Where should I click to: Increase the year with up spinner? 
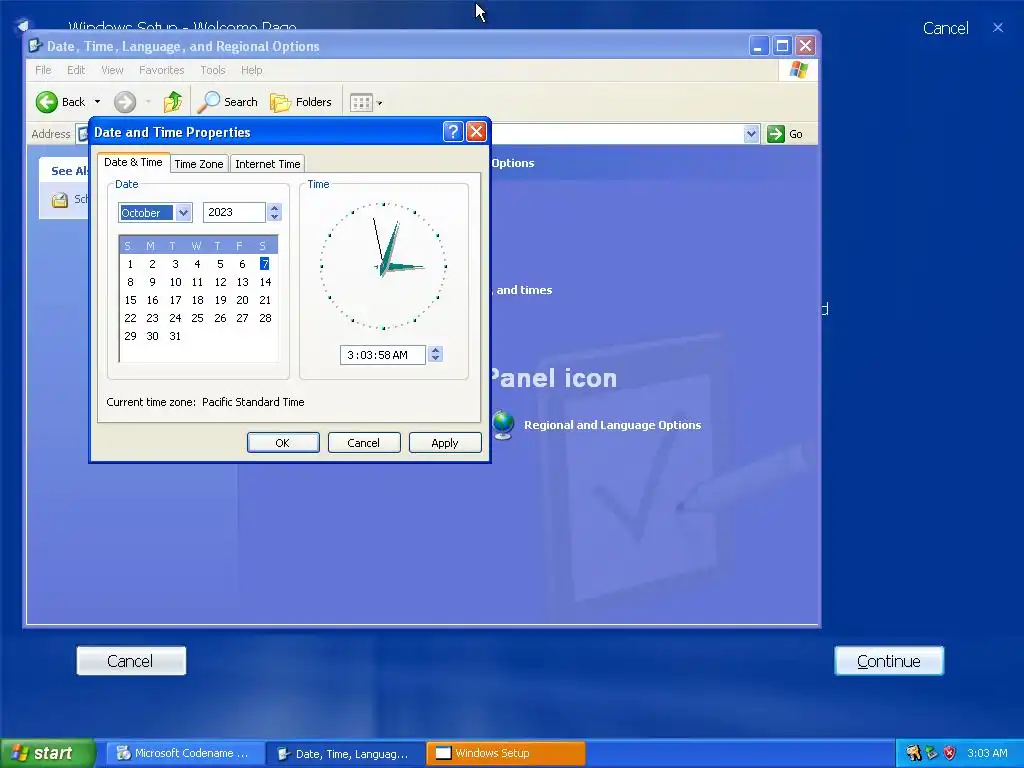point(274,208)
